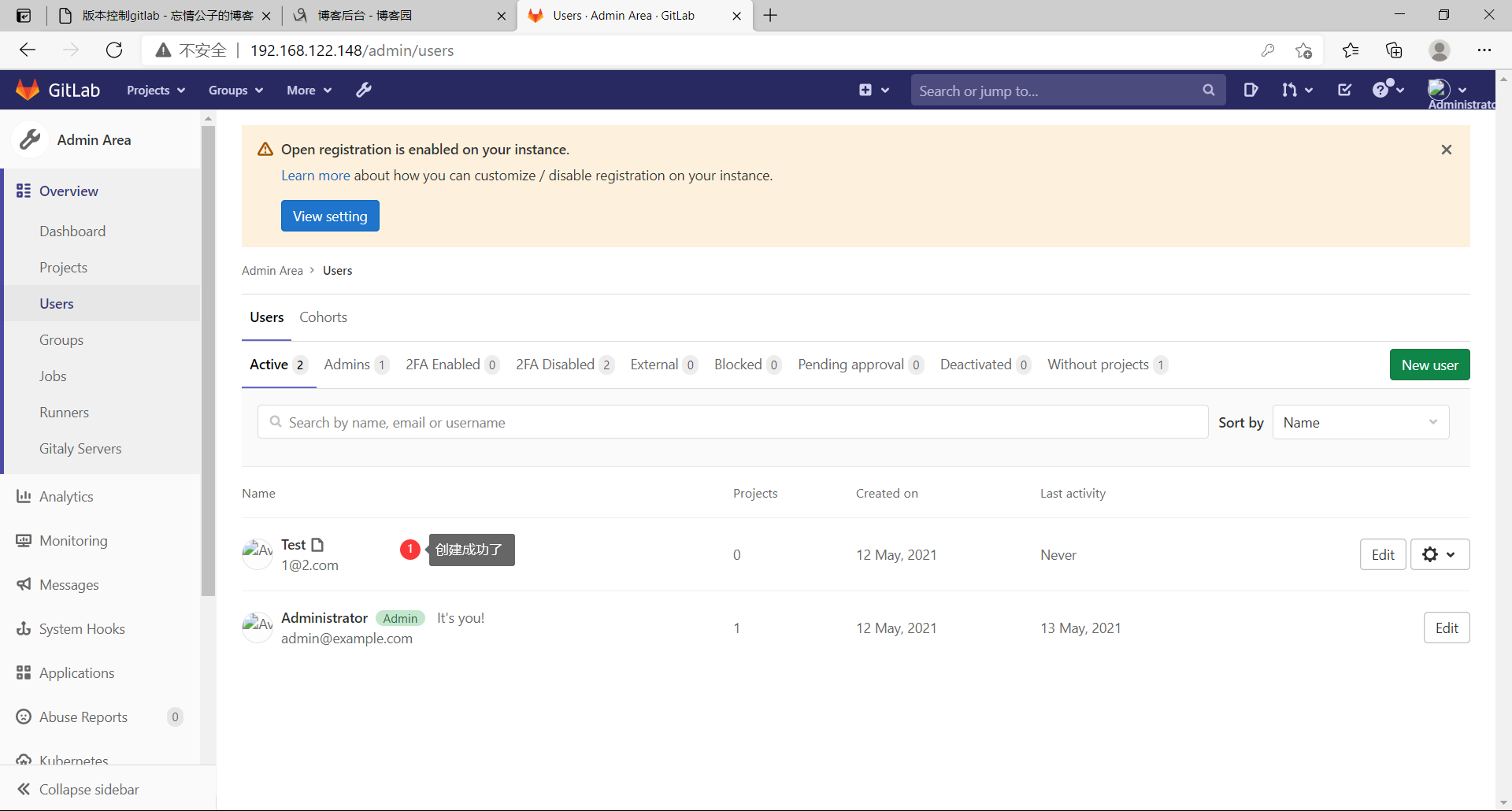Open the Help question mark icon
Image resolution: width=1512 pixels, height=811 pixels.
[1388, 89]
